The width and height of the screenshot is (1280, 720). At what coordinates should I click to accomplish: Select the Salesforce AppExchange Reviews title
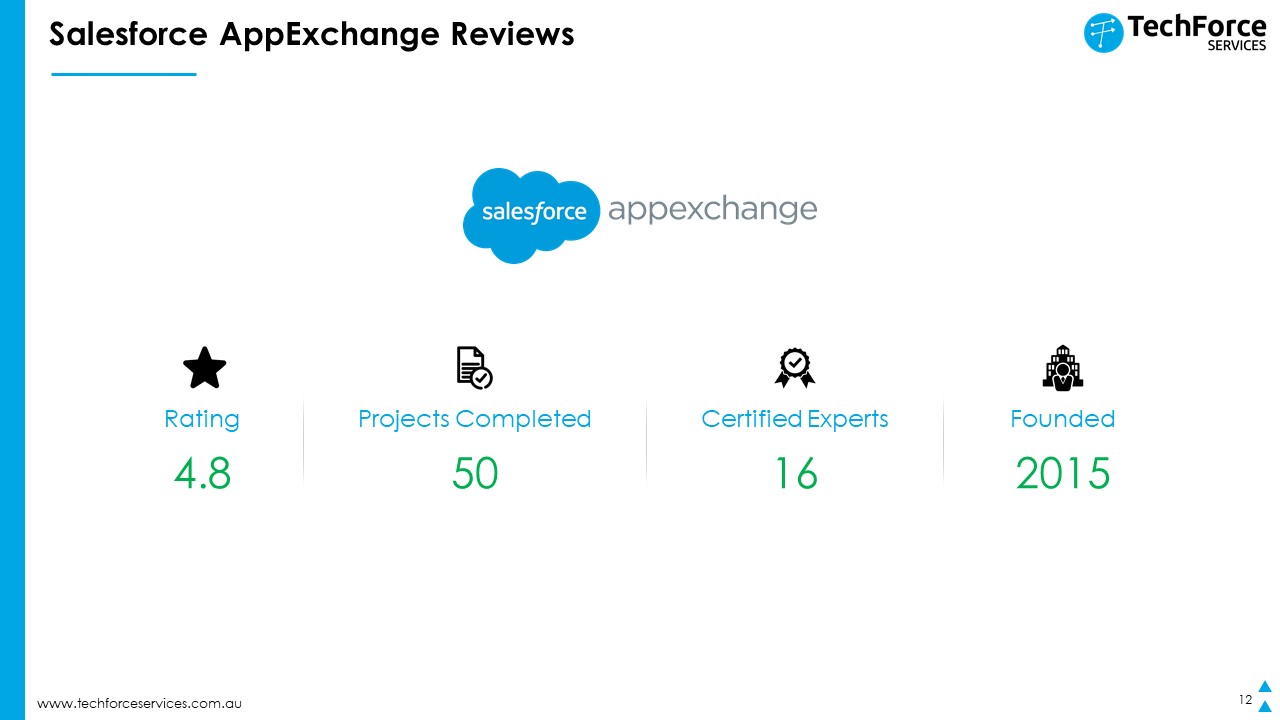312,35
